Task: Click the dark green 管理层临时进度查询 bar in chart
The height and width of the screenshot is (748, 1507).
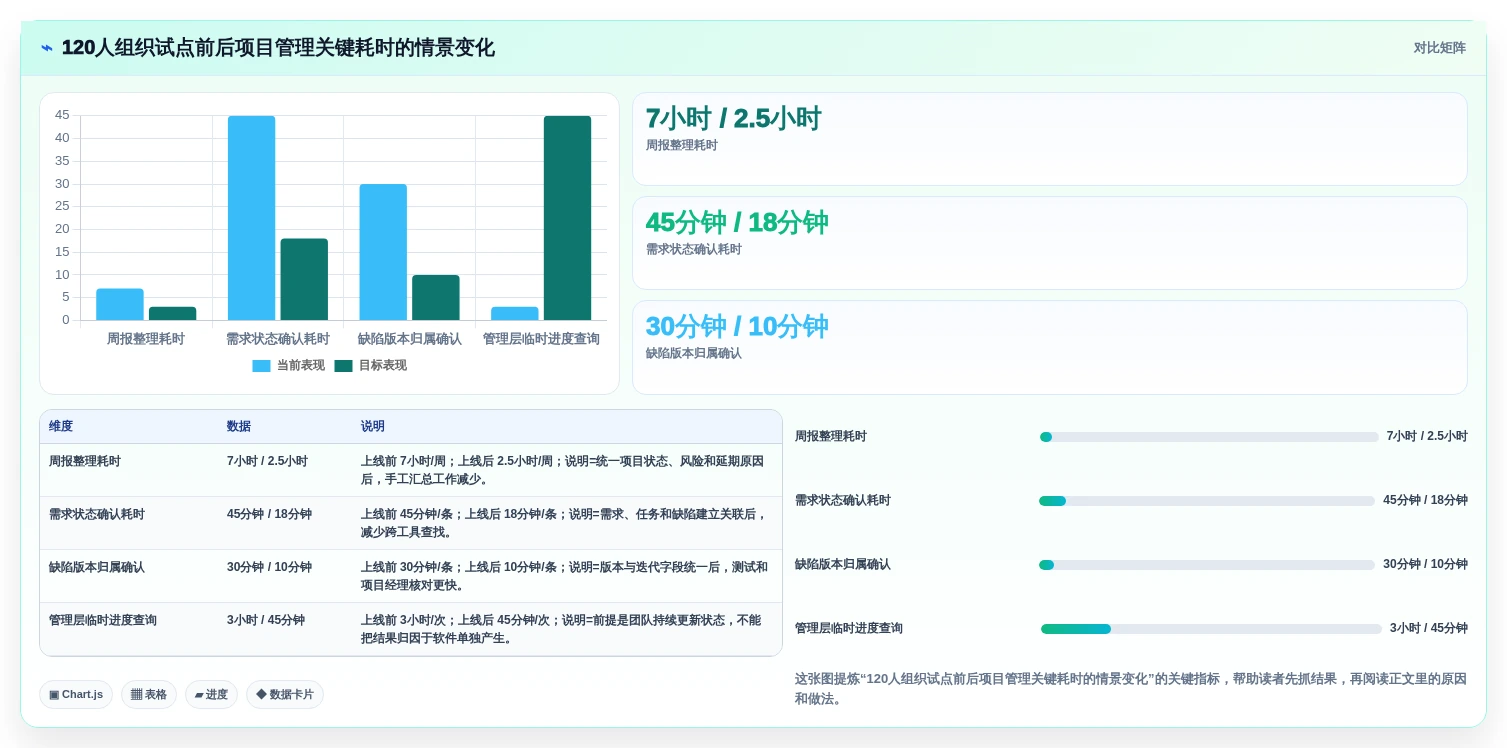Action: click(x=567, y=218)
